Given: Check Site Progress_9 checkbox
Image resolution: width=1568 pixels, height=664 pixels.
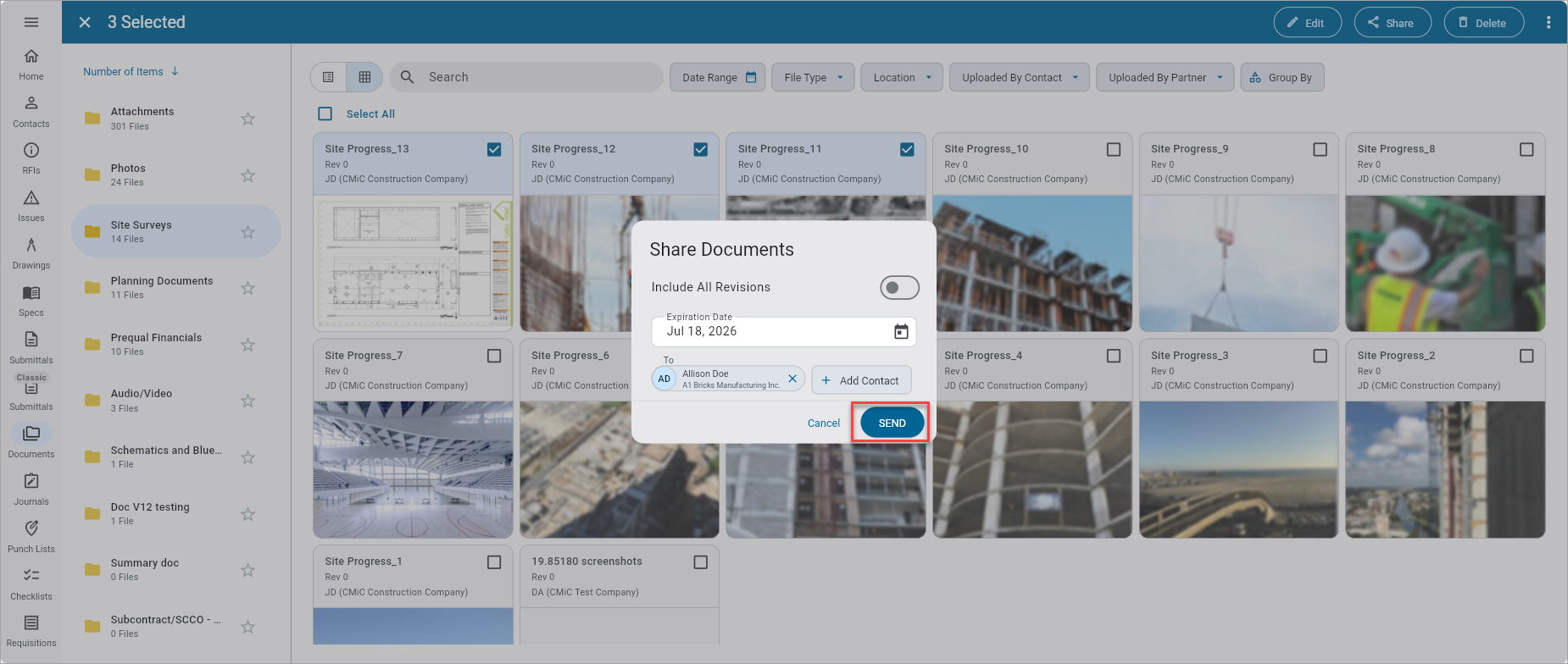Looking at the screenshot, I should tap(1321, 149).
